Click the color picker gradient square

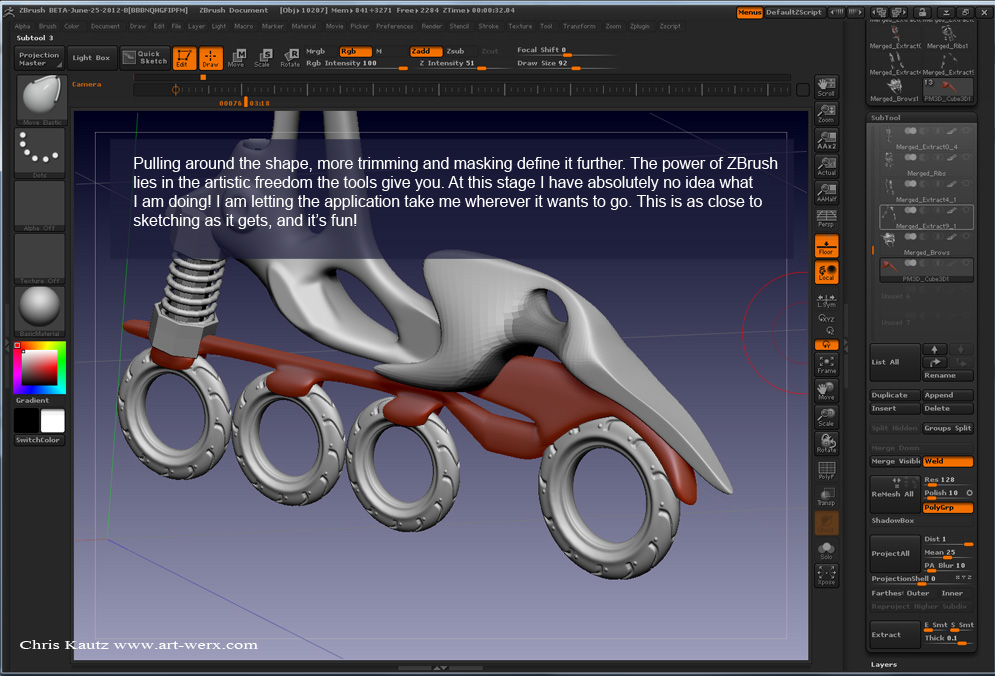[x=39, y=368]
